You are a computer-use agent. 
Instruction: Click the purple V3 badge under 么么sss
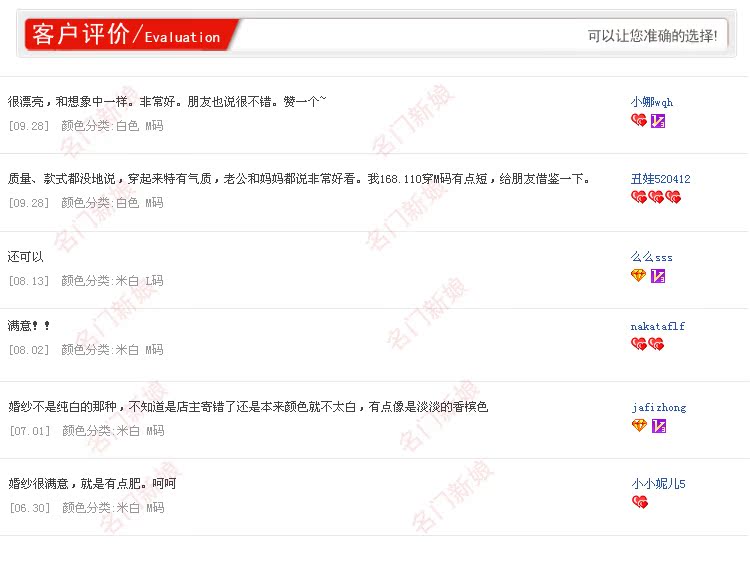[x=658, y=276]
